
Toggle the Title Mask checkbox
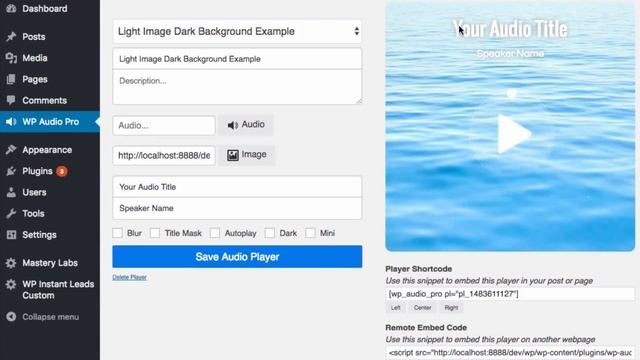pos(155,233)
